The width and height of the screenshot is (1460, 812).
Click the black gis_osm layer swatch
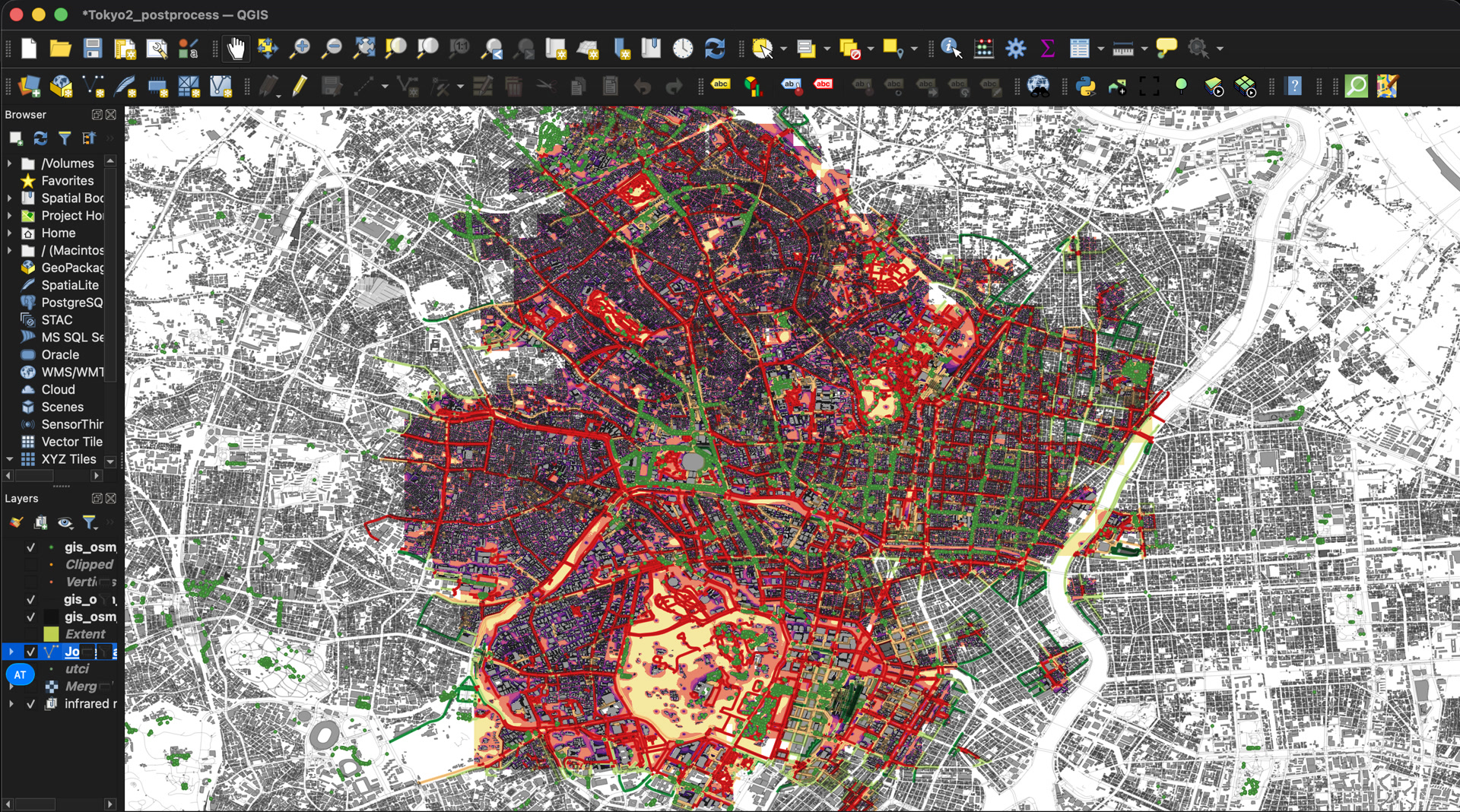tap(51, 617)
